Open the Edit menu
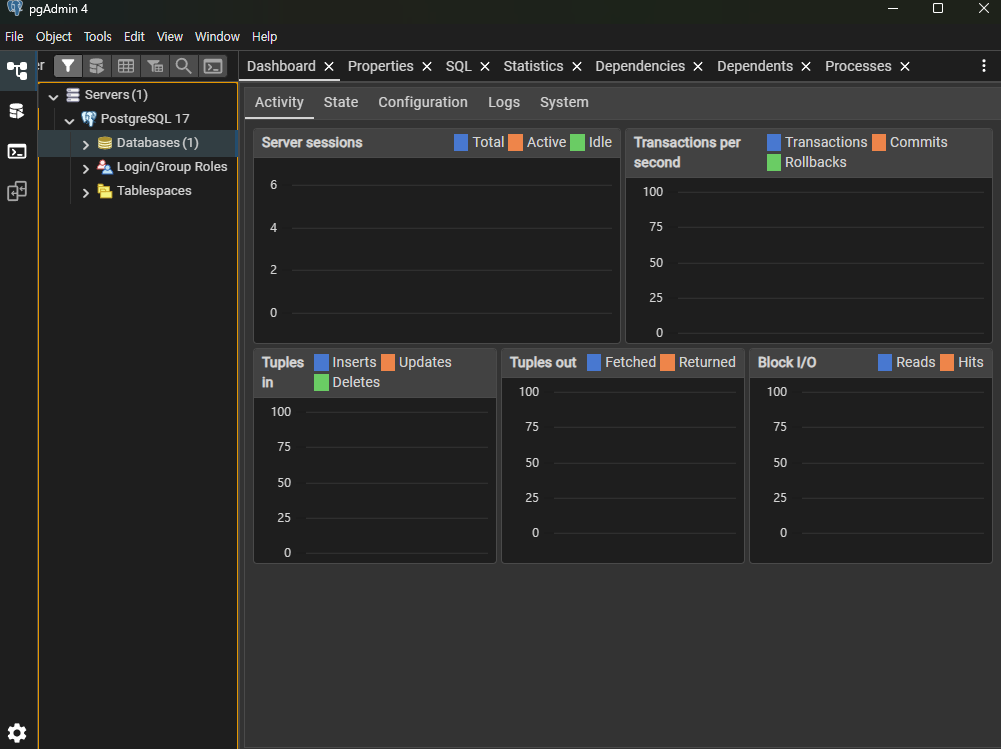This screenshot has width=1001, height=749. [134, 36]
